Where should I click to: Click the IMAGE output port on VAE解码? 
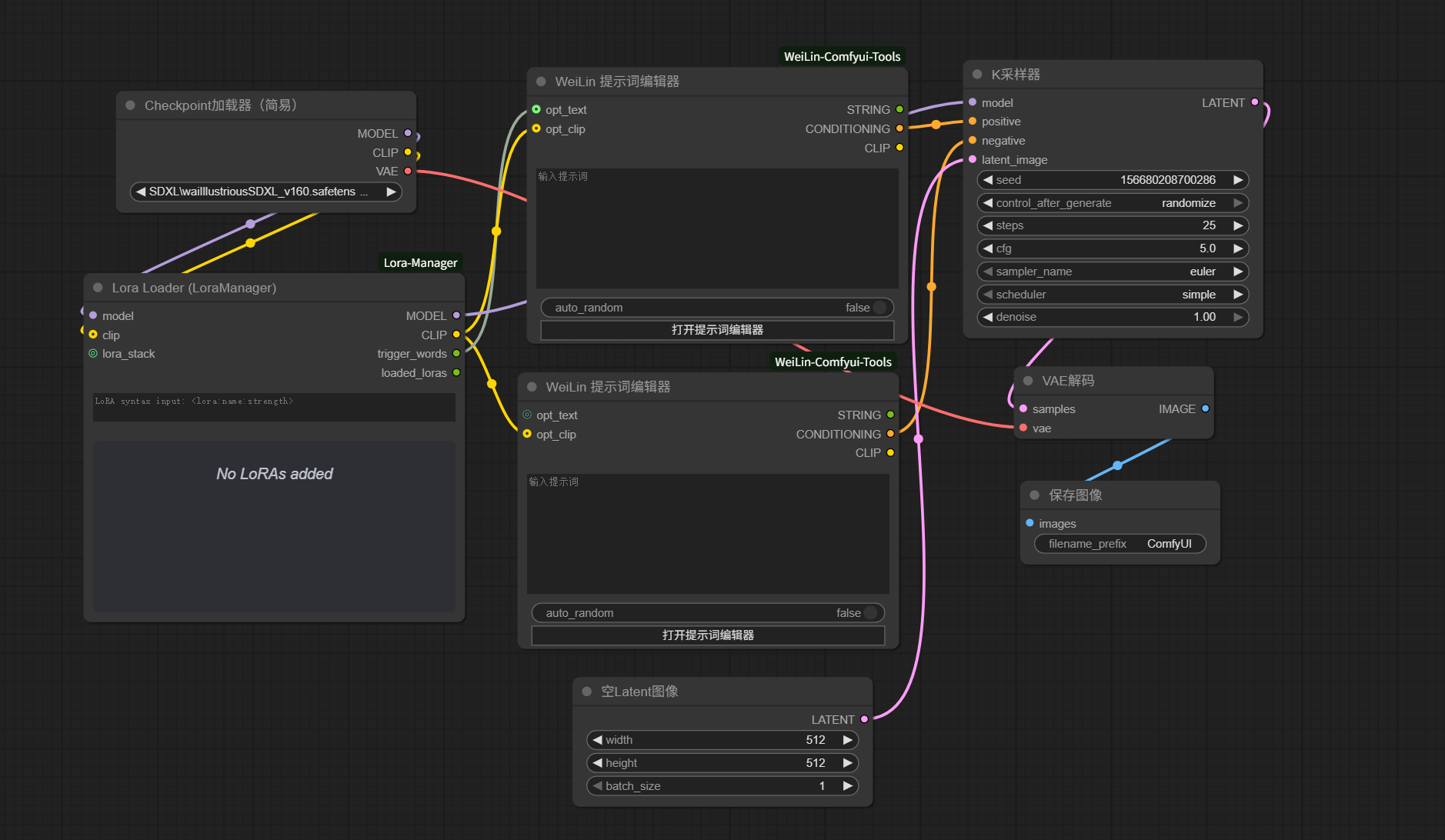(x=1205, y=408)
